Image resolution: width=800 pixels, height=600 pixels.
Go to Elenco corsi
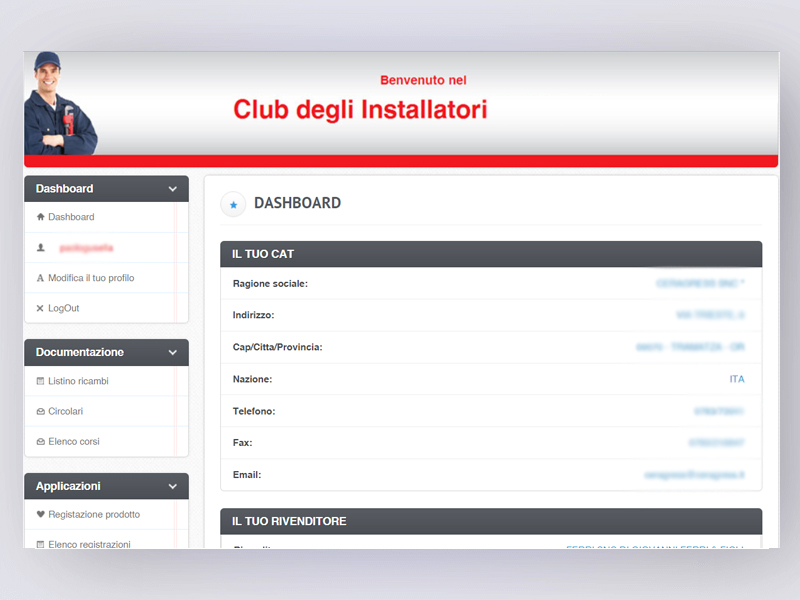coord(74,441)
